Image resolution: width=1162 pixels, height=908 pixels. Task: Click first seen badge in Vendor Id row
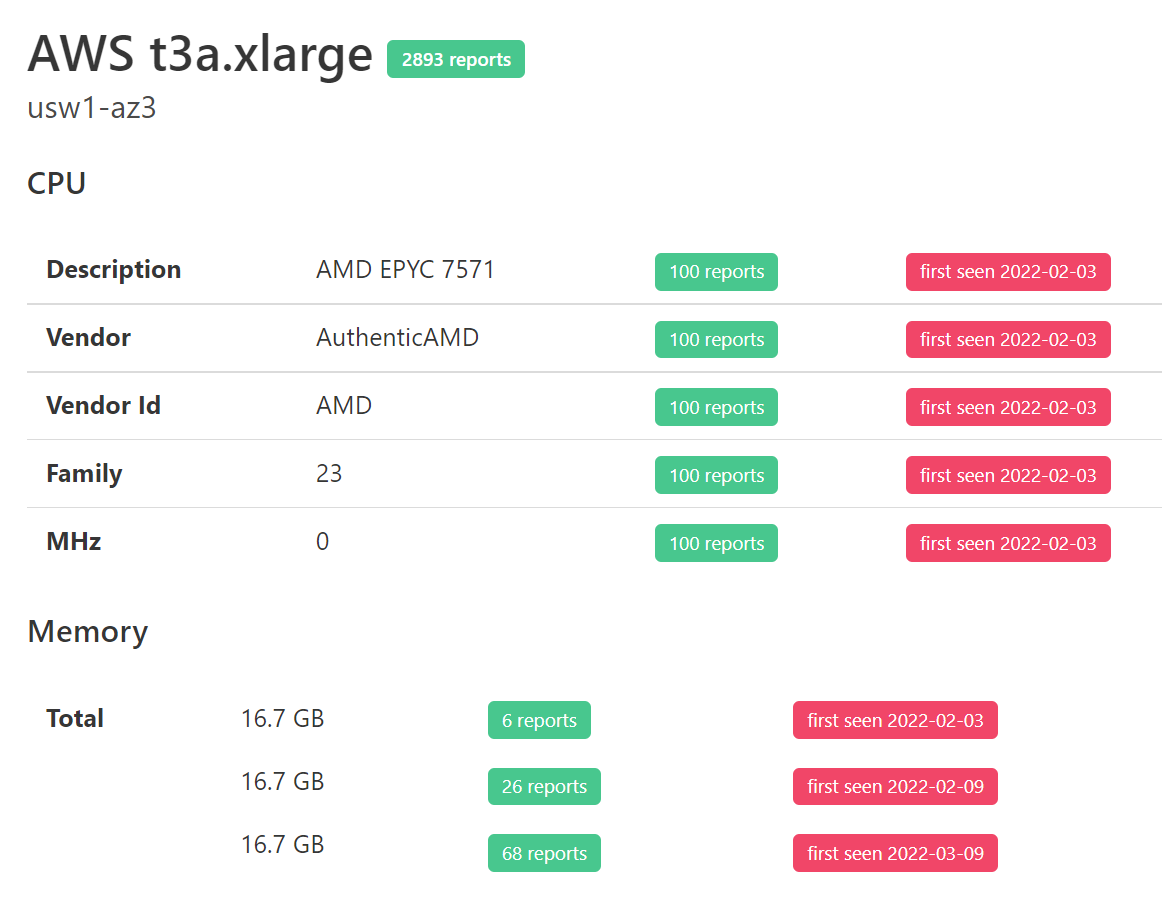[x=1008, y=408]
